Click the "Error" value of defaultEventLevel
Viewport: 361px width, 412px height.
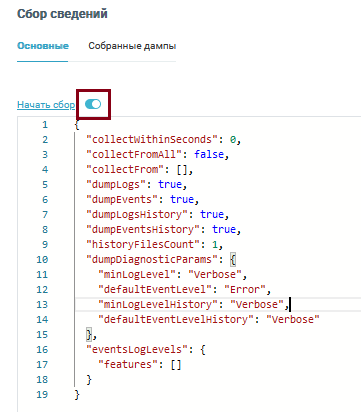pos(245,289)
